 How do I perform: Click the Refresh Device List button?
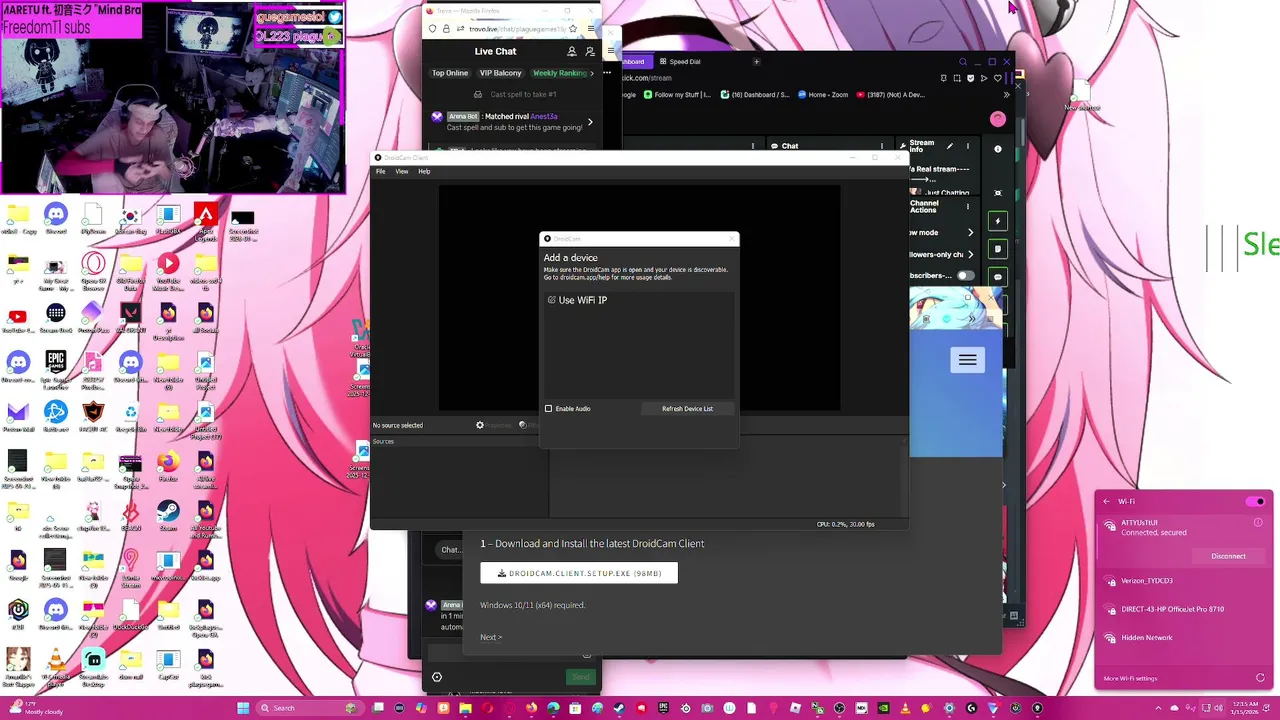click(x=687, y=409)
